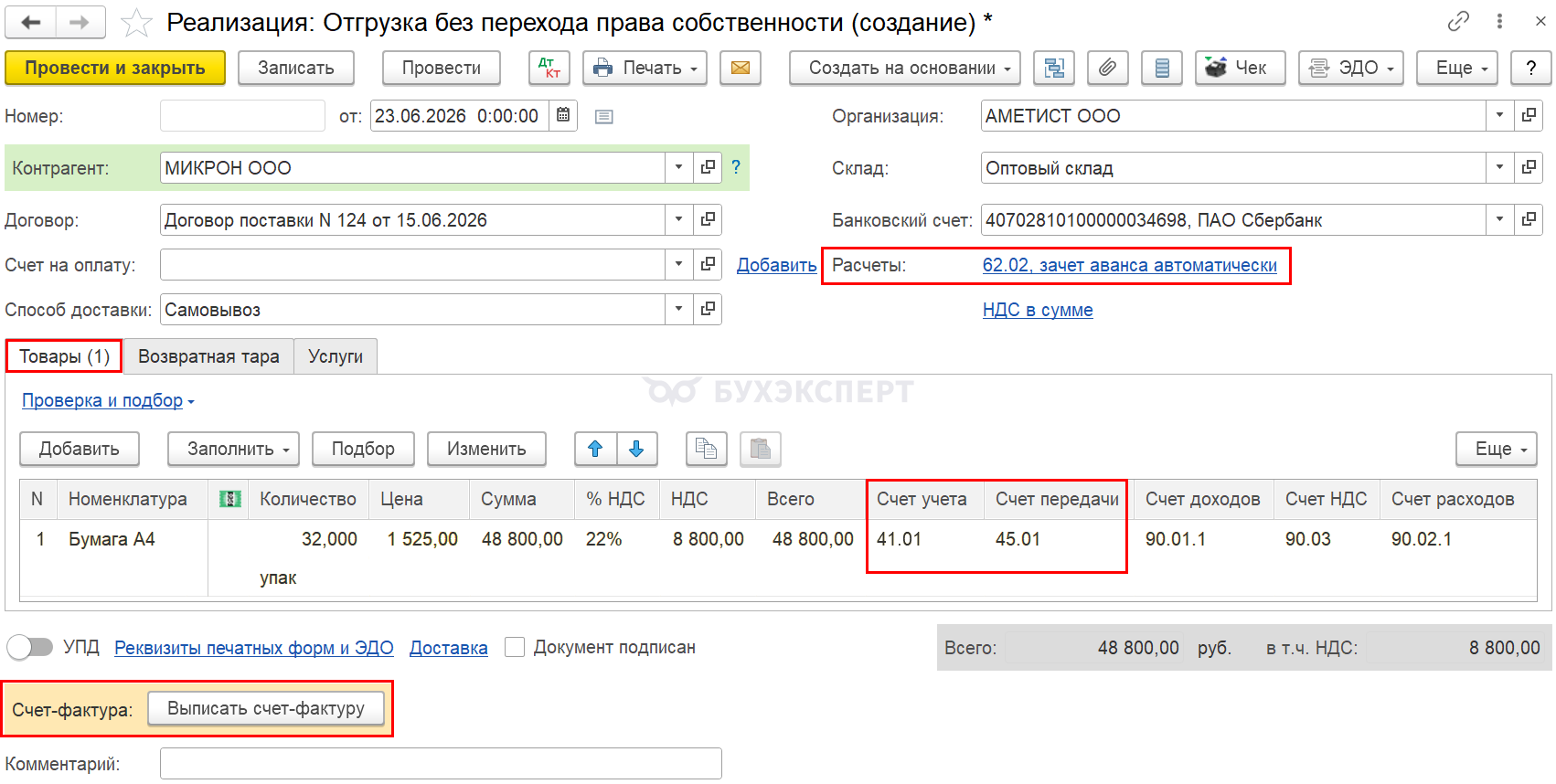Open the bank account card
This screenshot has width=1556, height=784.
point(1529,219)
